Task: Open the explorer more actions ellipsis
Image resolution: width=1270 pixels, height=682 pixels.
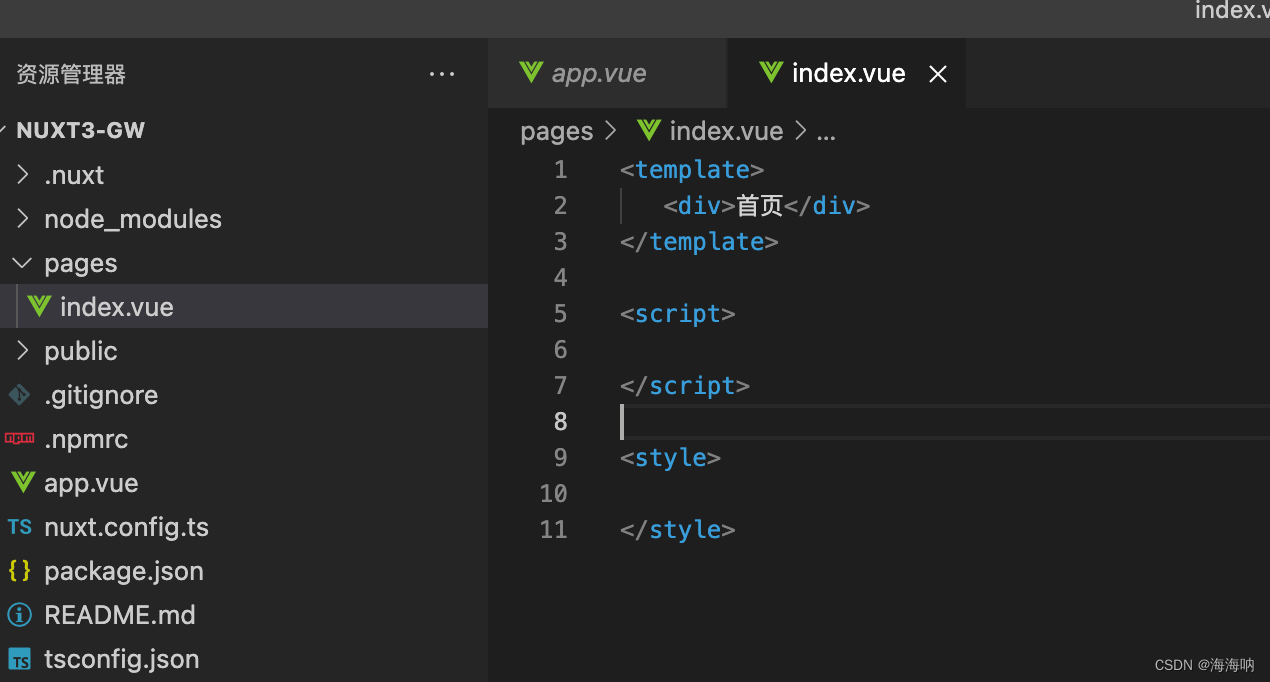Action: [442, 74]
